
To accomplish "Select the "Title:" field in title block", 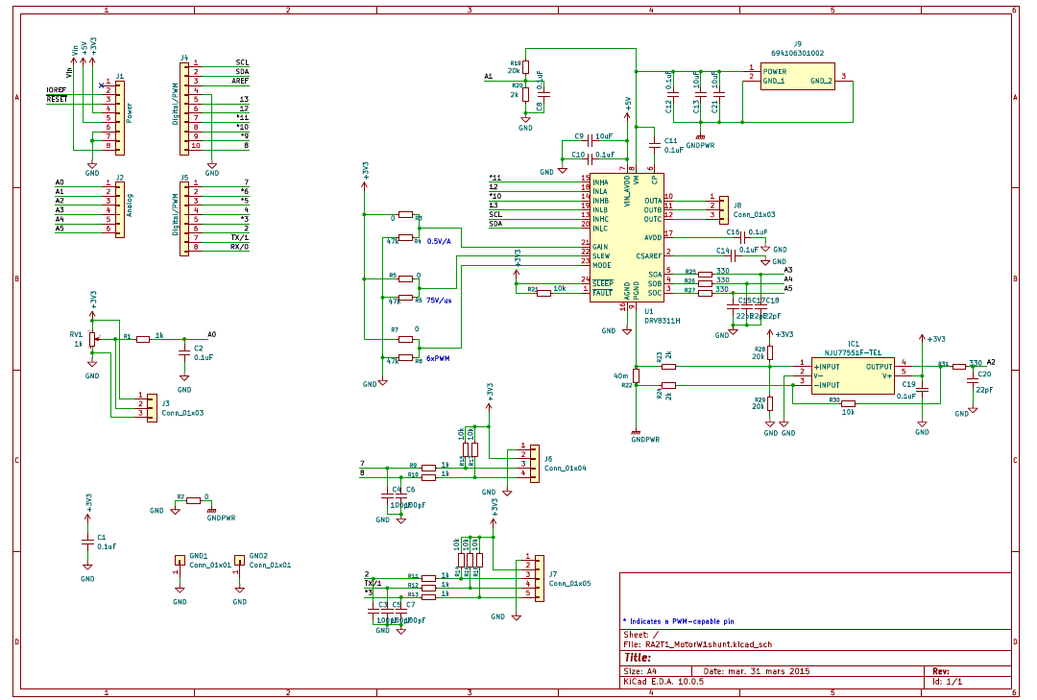I will (638, 658).
